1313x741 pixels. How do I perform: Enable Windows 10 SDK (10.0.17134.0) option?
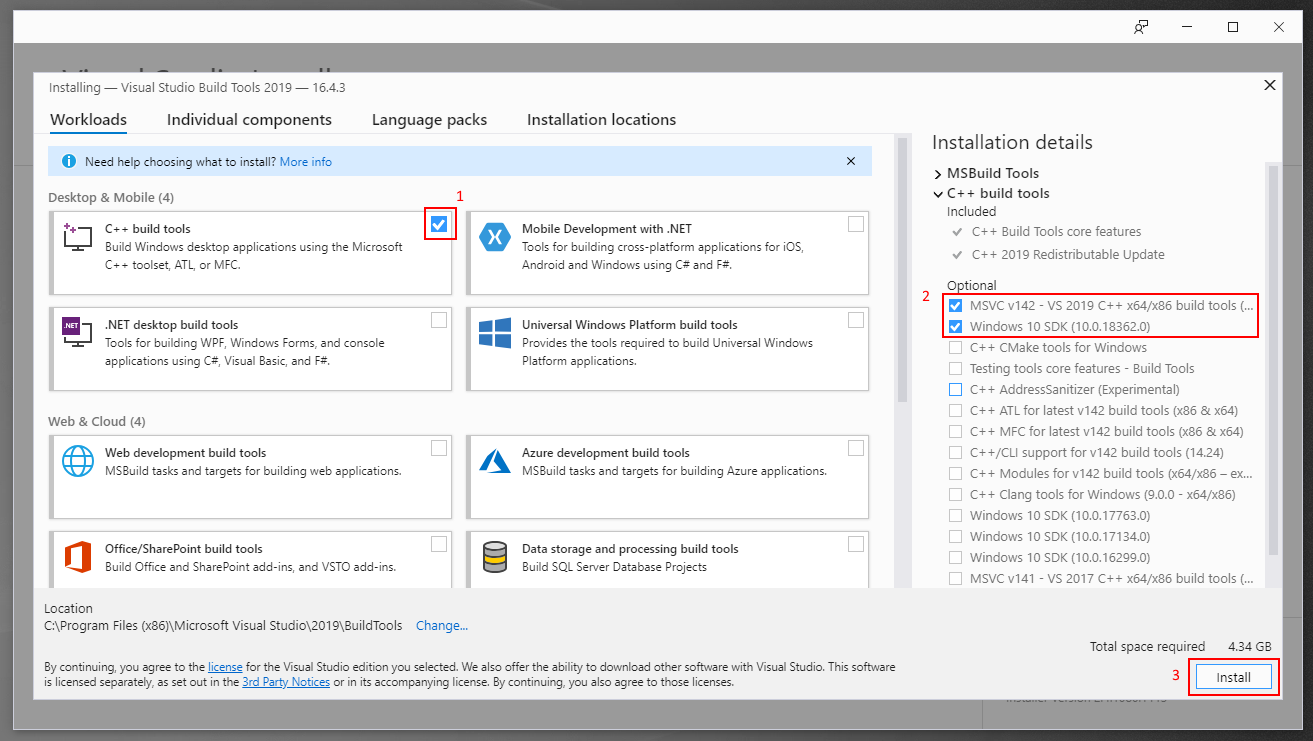click(956, 537)
